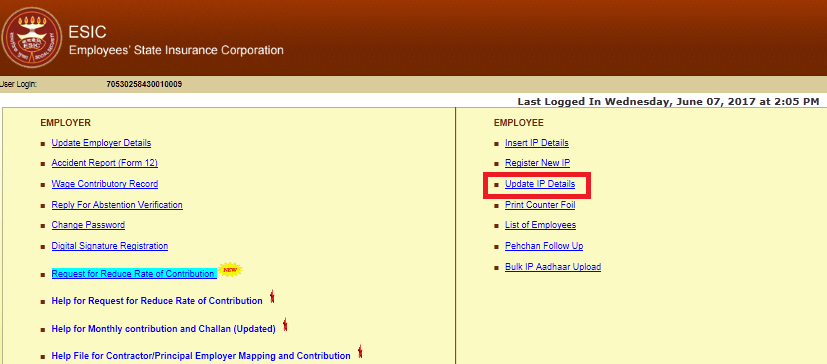Screen dimensions: 827x364
Task: Open Insert IP Details link
Action: 537,143
